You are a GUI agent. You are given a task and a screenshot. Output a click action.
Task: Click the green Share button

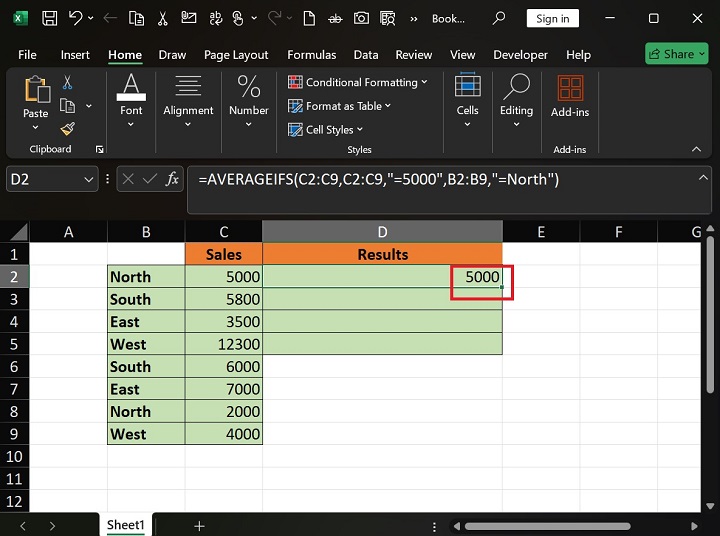coord(676,54)
